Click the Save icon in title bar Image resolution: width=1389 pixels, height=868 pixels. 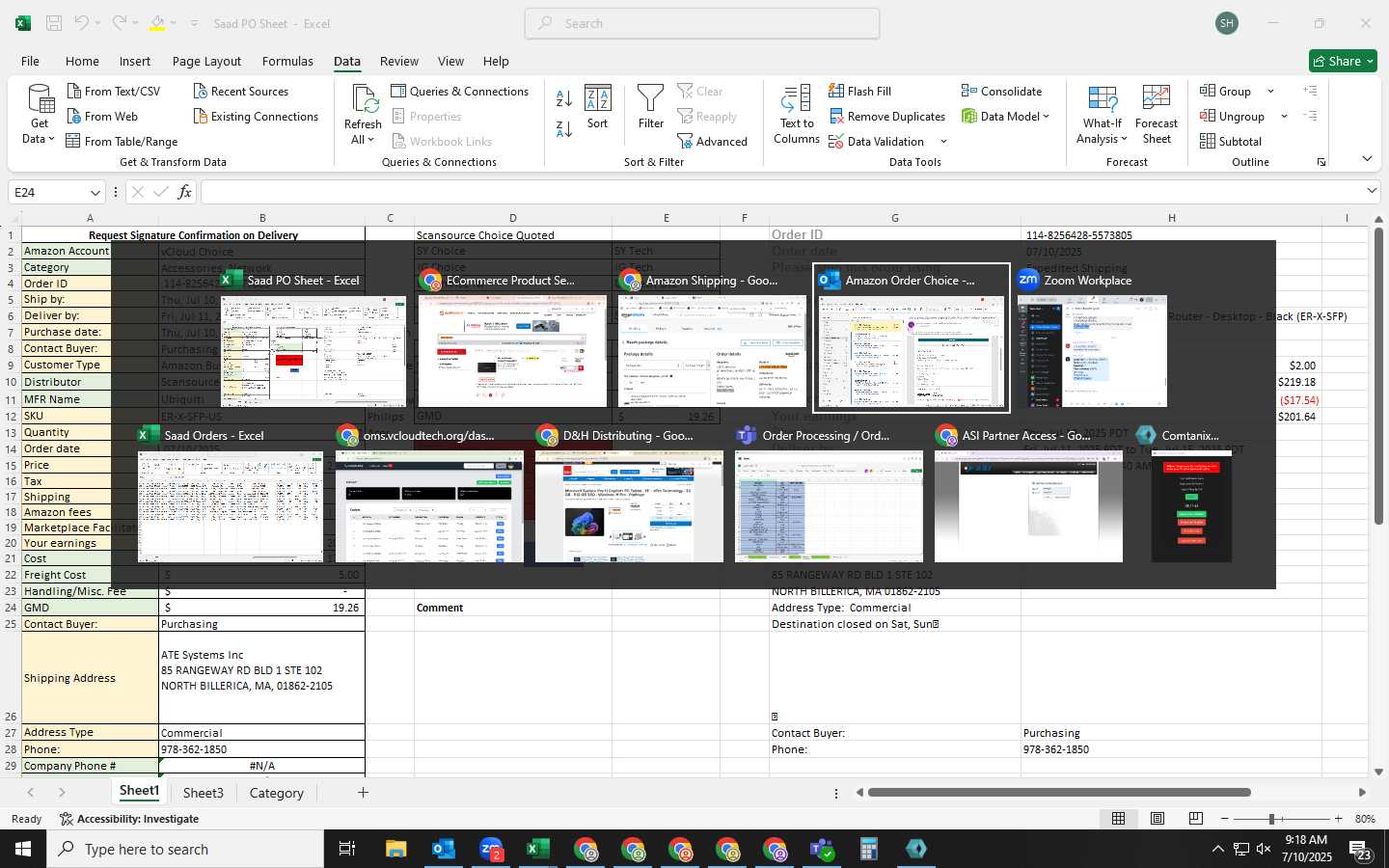pos(54,23)
